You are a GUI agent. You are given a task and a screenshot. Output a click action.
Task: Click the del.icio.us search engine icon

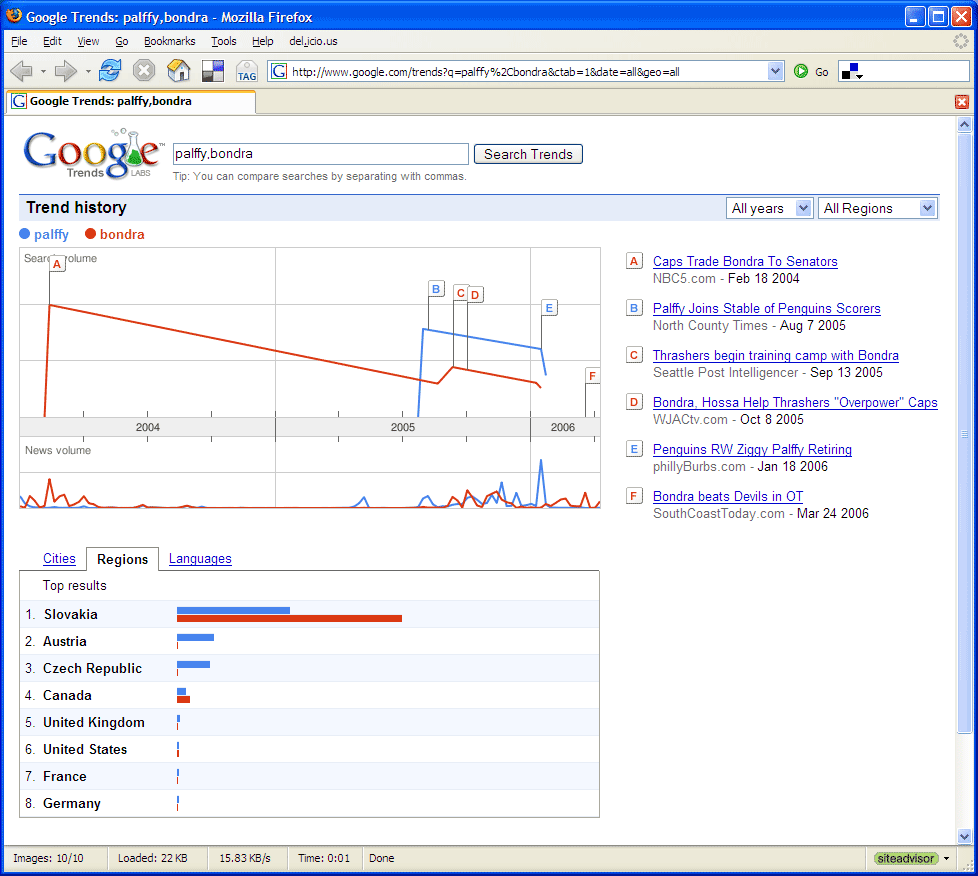pos(850,72)
